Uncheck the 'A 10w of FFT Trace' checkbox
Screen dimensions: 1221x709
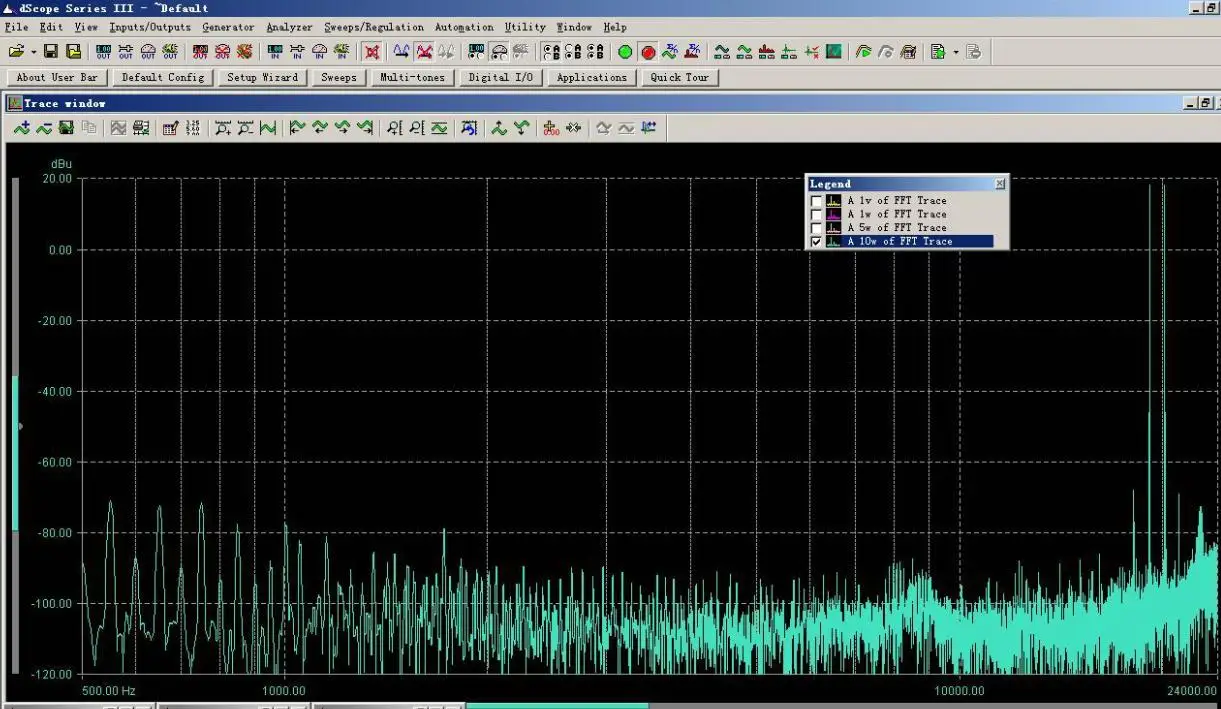pos(816,242)
